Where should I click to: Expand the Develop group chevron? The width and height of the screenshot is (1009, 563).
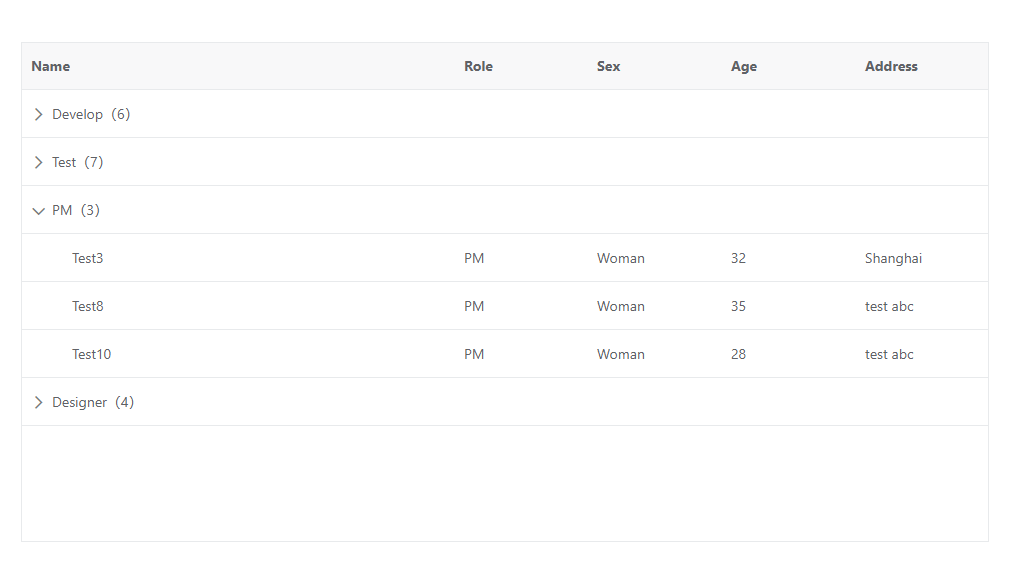[x=39, y=114]
